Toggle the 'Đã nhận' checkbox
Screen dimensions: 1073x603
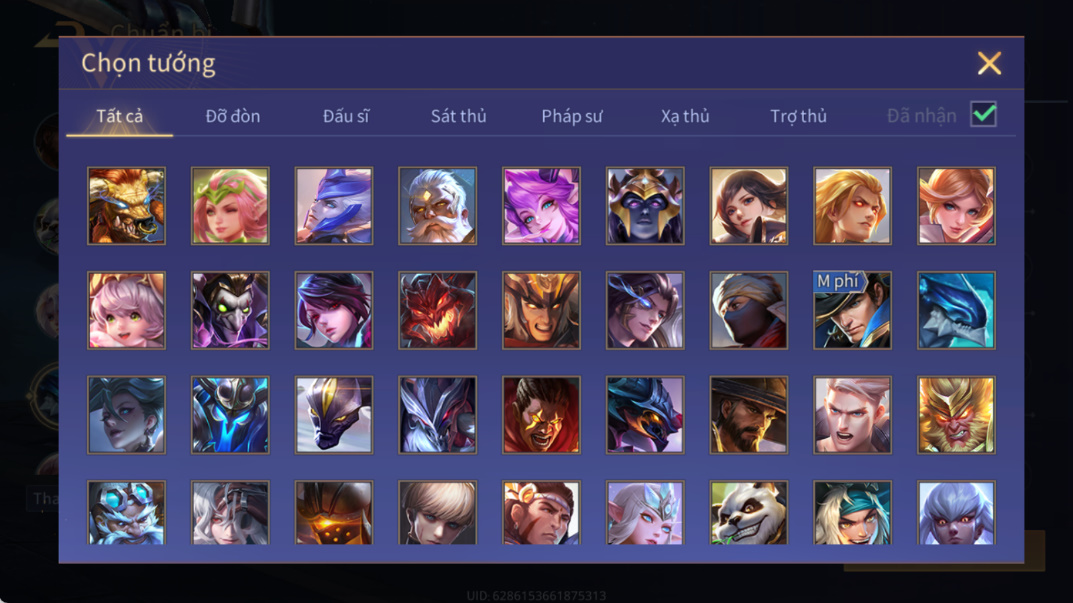click(x=983, y=114)
